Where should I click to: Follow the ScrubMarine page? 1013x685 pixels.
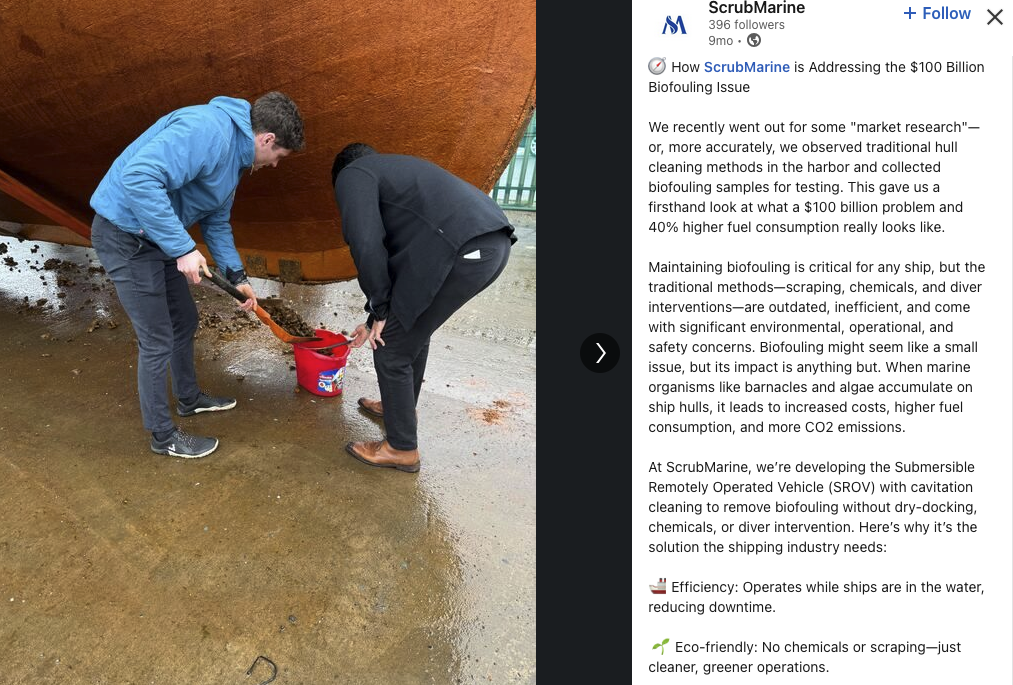(x=937, y=14)
